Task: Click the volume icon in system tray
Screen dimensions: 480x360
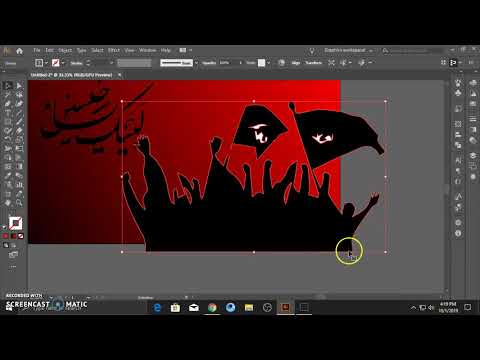Action: (x=431, y=307)
